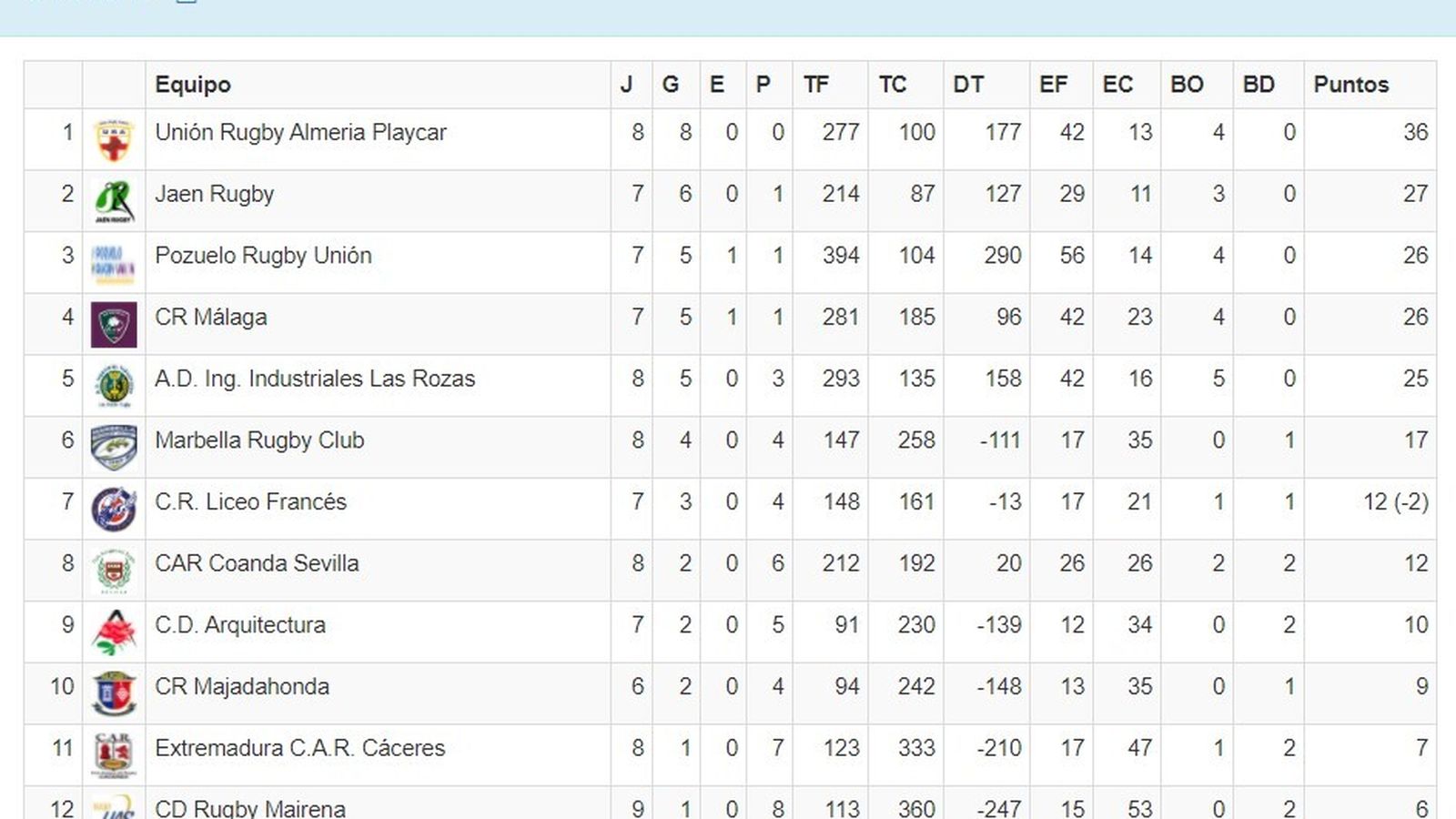Click the C.R. Liceo Francés logo
This screenshot has width=1456, height=819.
114,510
